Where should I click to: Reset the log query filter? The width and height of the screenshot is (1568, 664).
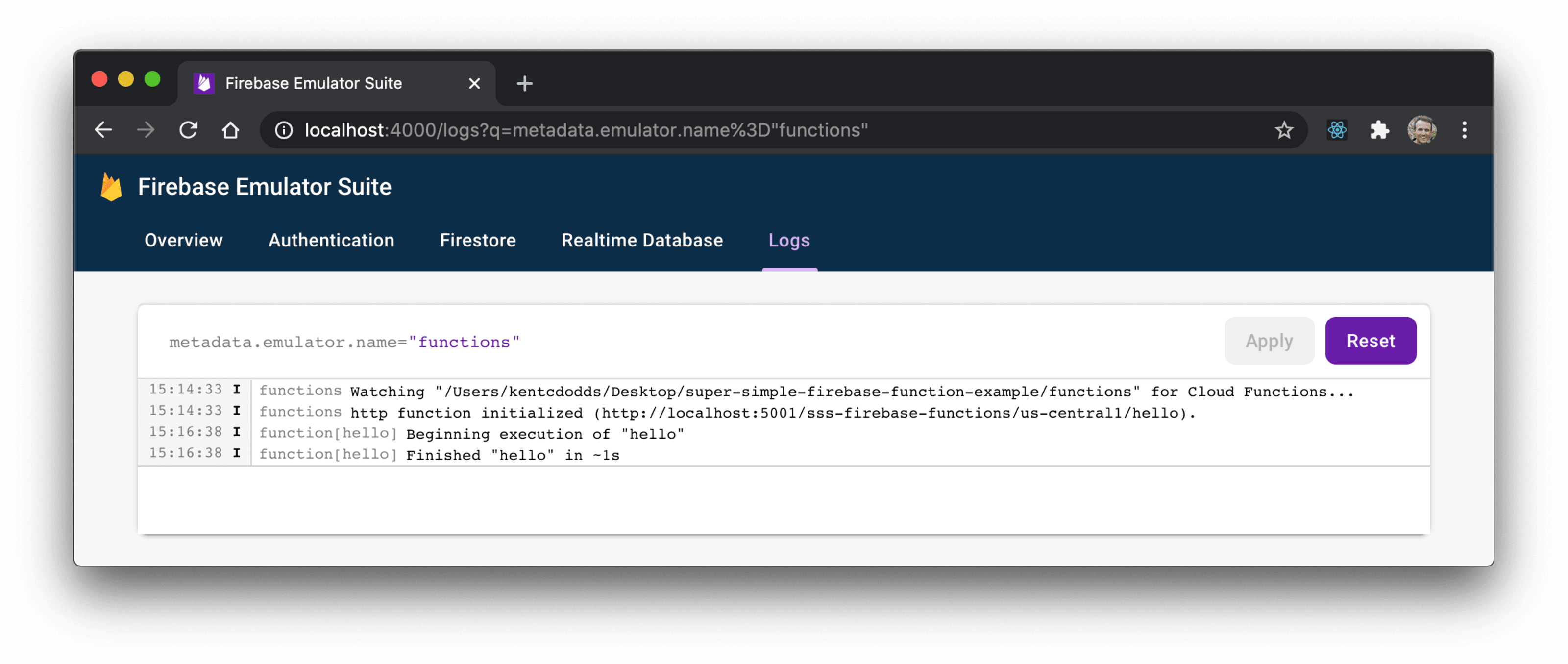(1371, 341)
